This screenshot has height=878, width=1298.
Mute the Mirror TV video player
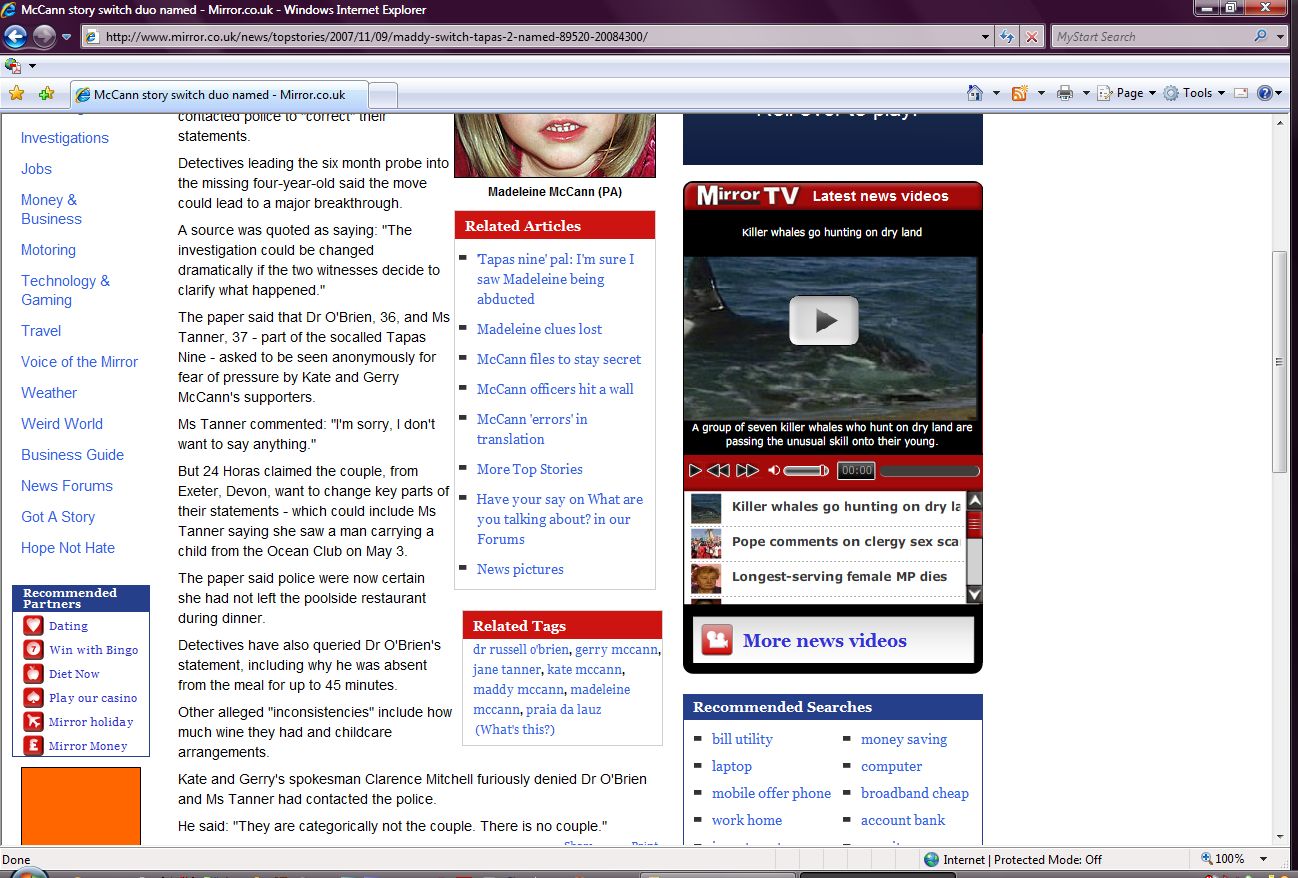pos(773,470)
